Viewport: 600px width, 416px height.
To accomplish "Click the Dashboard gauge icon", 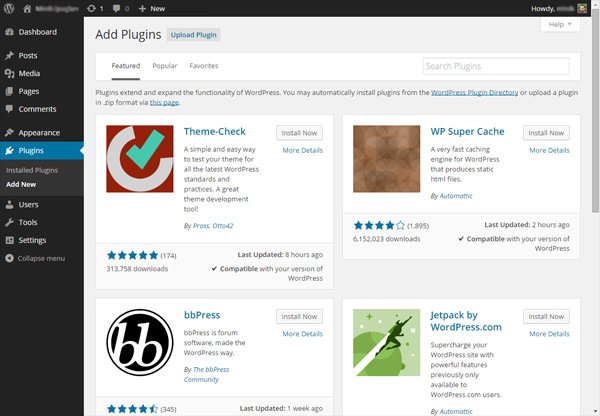I will pyautogui.click(x=10, y=32).
